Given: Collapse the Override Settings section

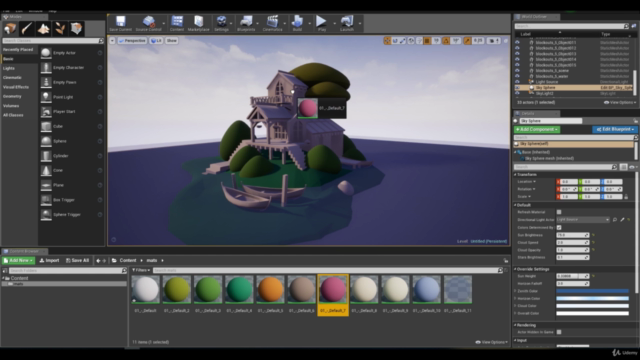Looking at the screenshot, I should 515,269.
